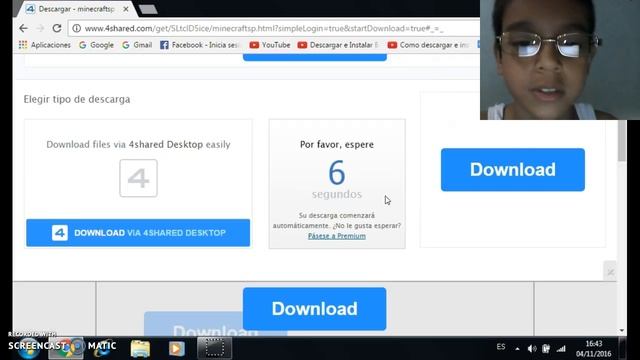Click the Pásese a Premium link
Screen dimensions: 640x360
click(x=337, y=236)
